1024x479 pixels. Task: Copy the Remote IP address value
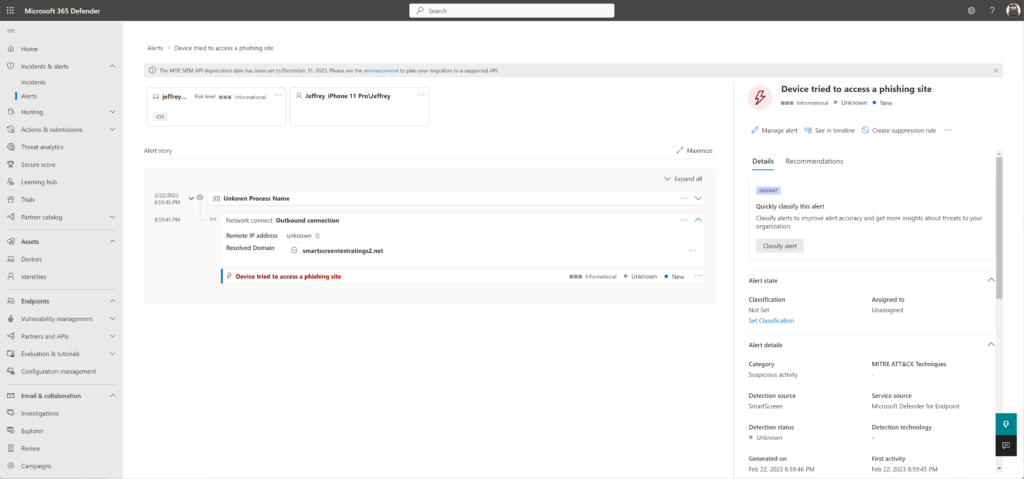tap(317, 235)
